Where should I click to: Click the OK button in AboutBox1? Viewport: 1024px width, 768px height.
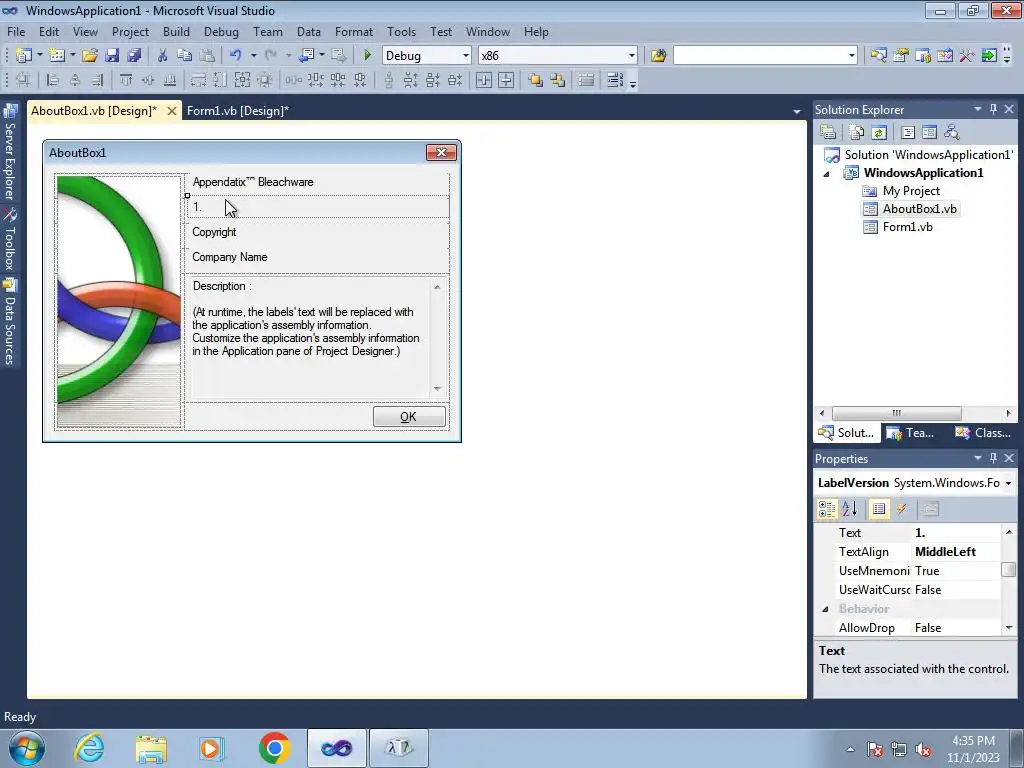(x=409, y=417)
